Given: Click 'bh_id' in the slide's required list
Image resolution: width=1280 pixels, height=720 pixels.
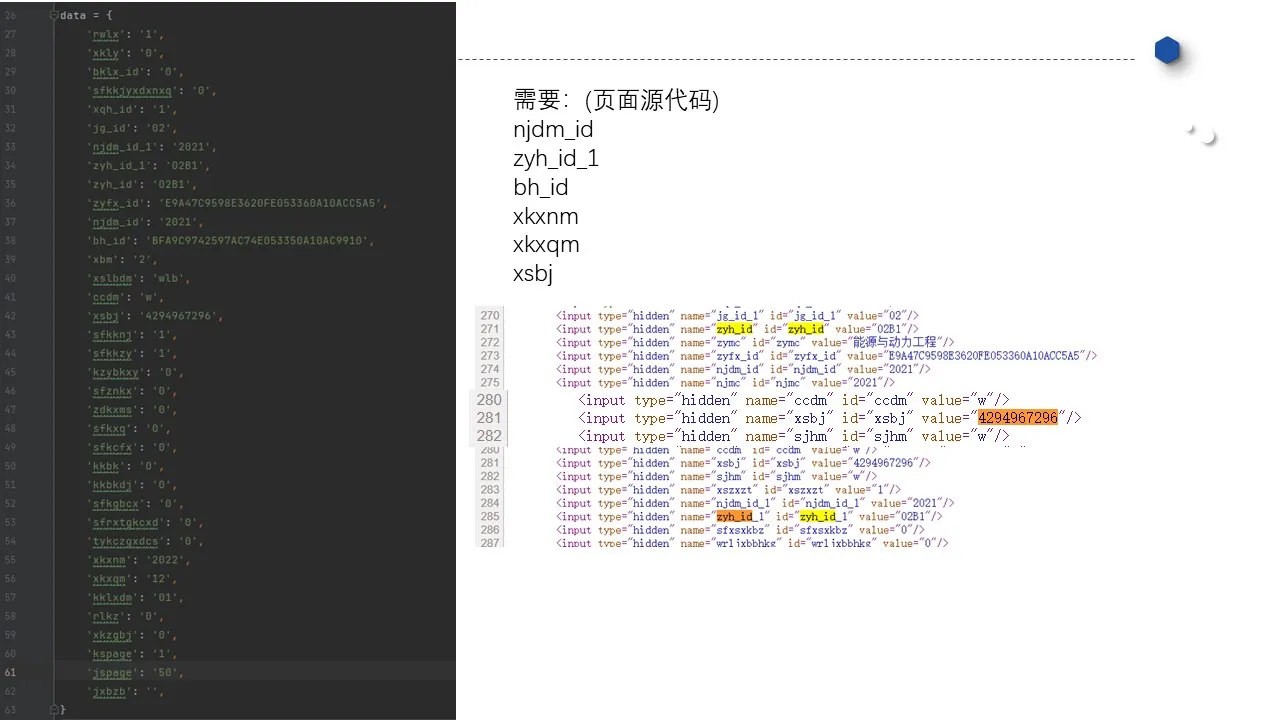Looking at the screenshot, I should (x=541, y=188).
